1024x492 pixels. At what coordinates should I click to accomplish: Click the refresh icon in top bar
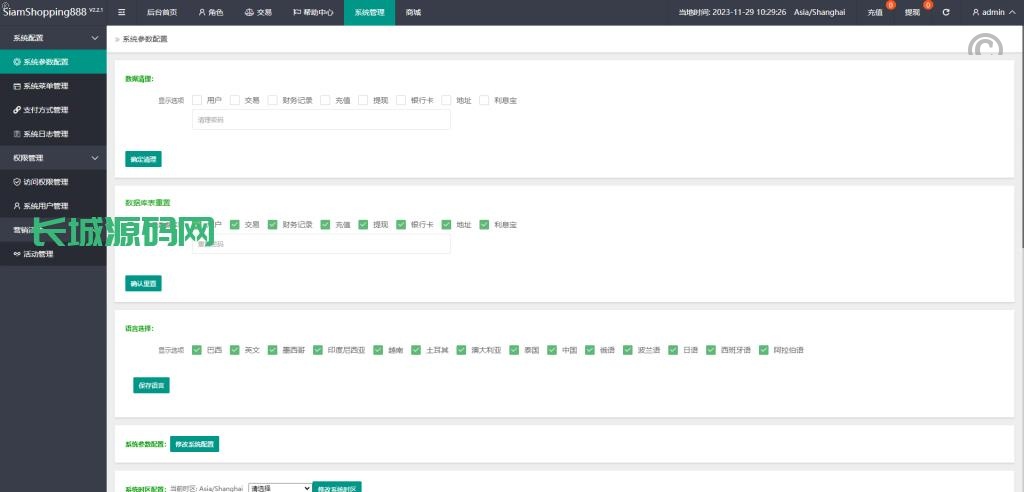(946, 13)
